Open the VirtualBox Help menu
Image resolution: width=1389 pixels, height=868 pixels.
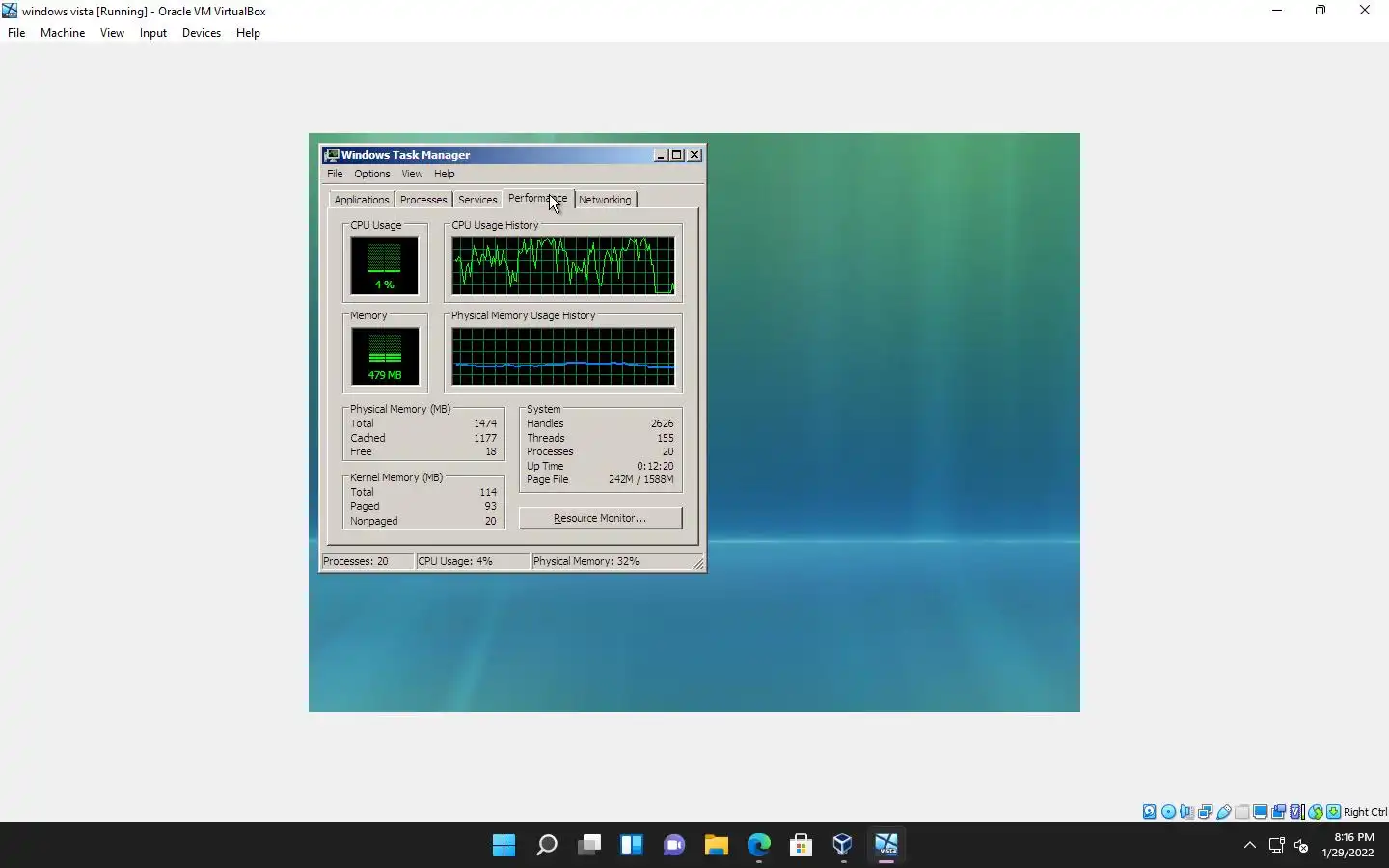[x=248, y=32]
